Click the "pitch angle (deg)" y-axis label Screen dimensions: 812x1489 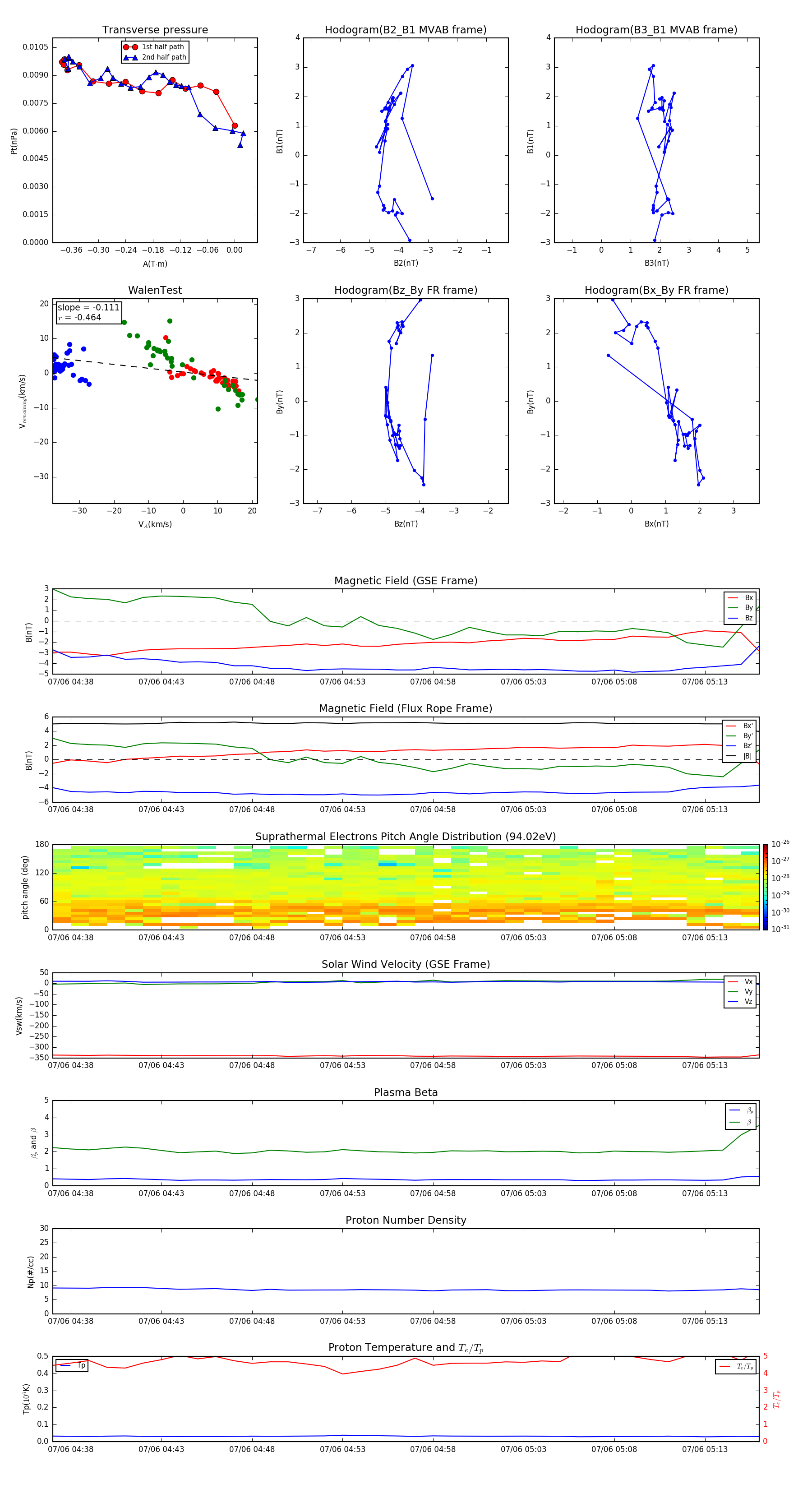[25, 887]
